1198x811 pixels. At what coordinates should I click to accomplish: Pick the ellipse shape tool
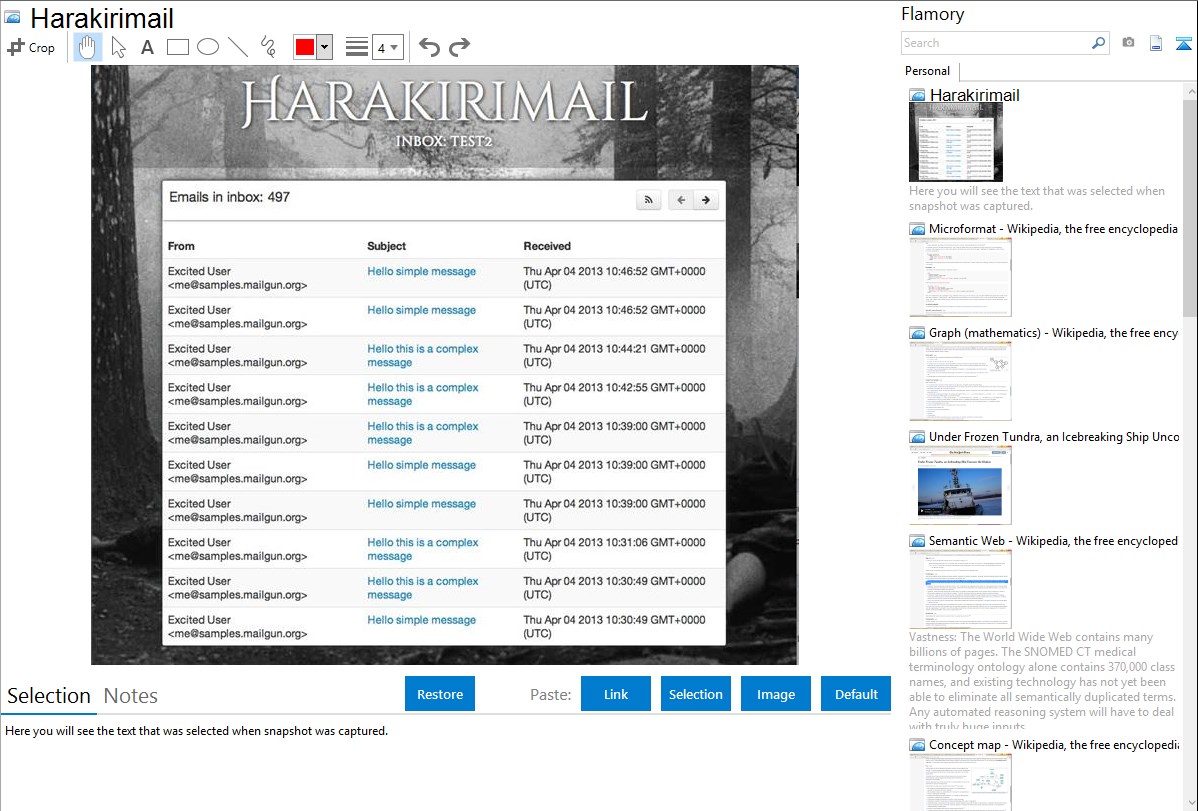pos(207,47)
